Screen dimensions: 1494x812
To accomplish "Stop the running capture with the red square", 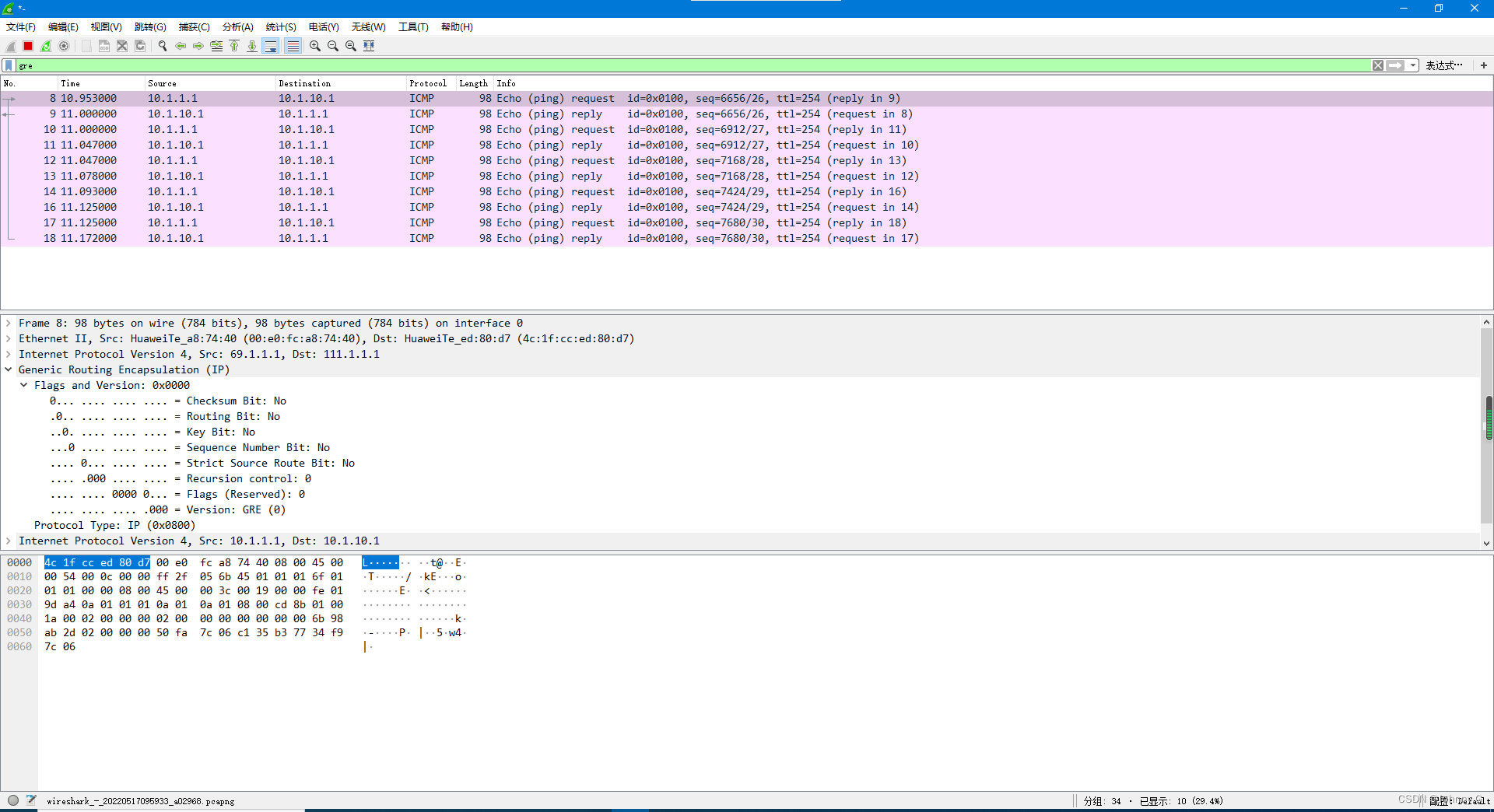I will click(28, 46).
